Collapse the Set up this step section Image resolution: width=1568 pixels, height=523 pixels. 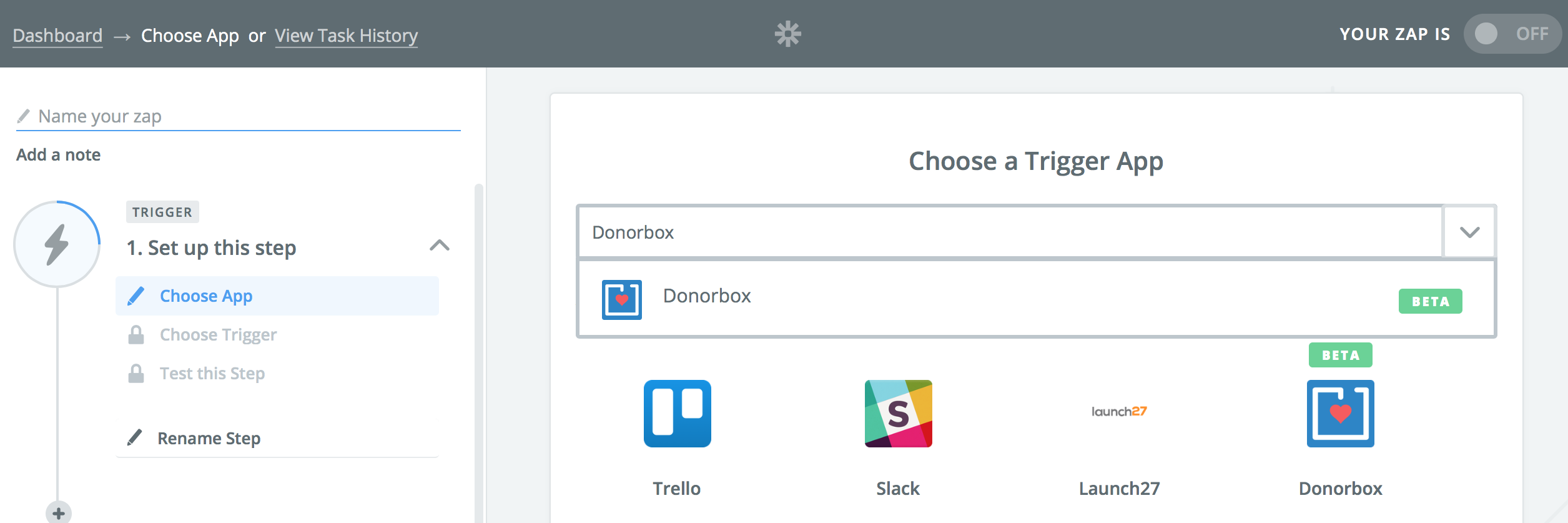coord(440,245)
